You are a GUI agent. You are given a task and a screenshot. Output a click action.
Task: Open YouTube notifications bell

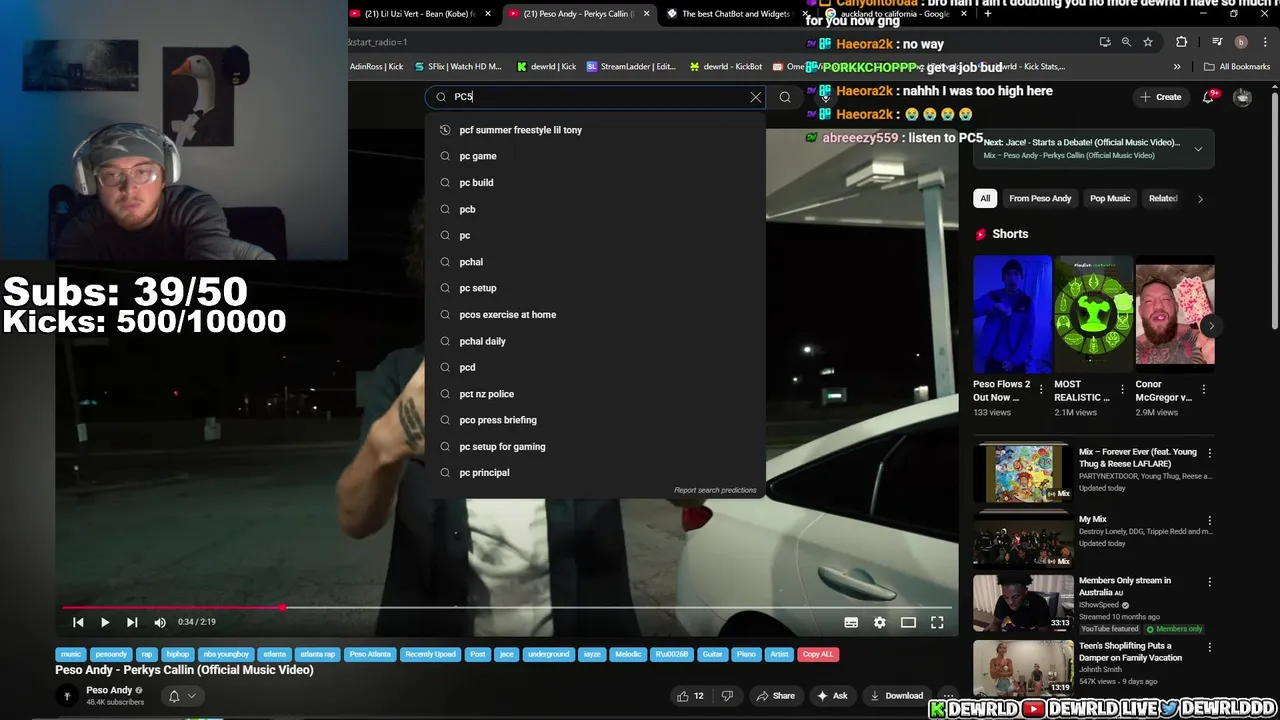point(1210,96)
